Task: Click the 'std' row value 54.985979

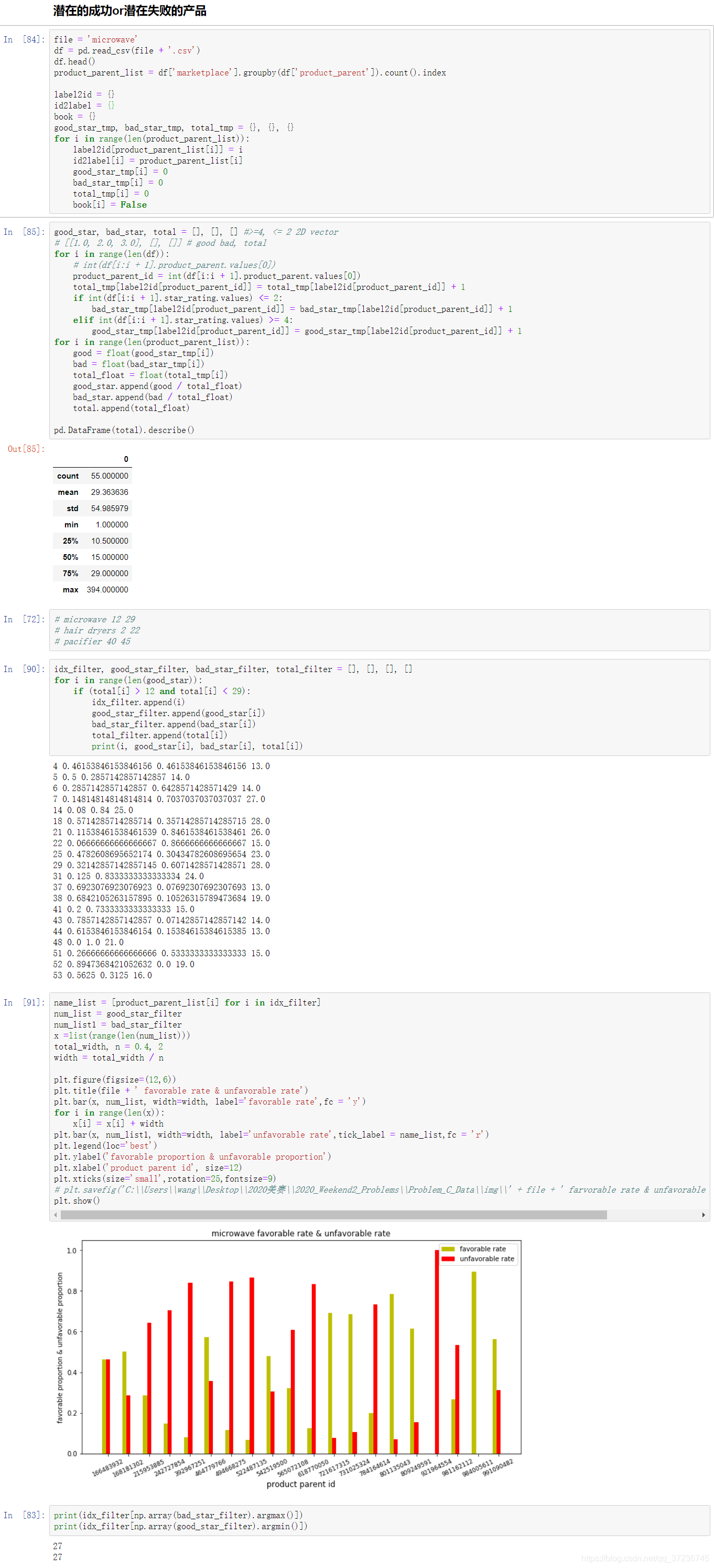Action: pos(110,509)
